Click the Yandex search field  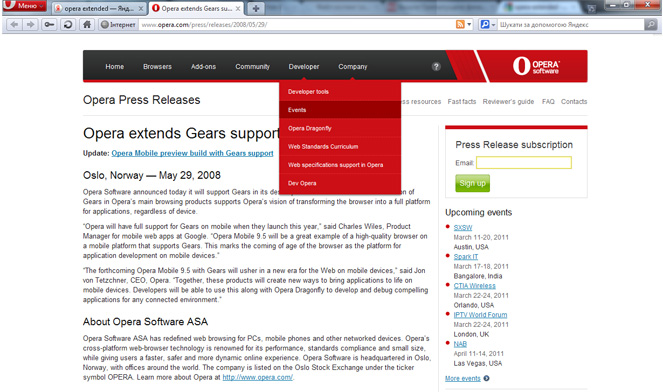click(x=570, y=25)
